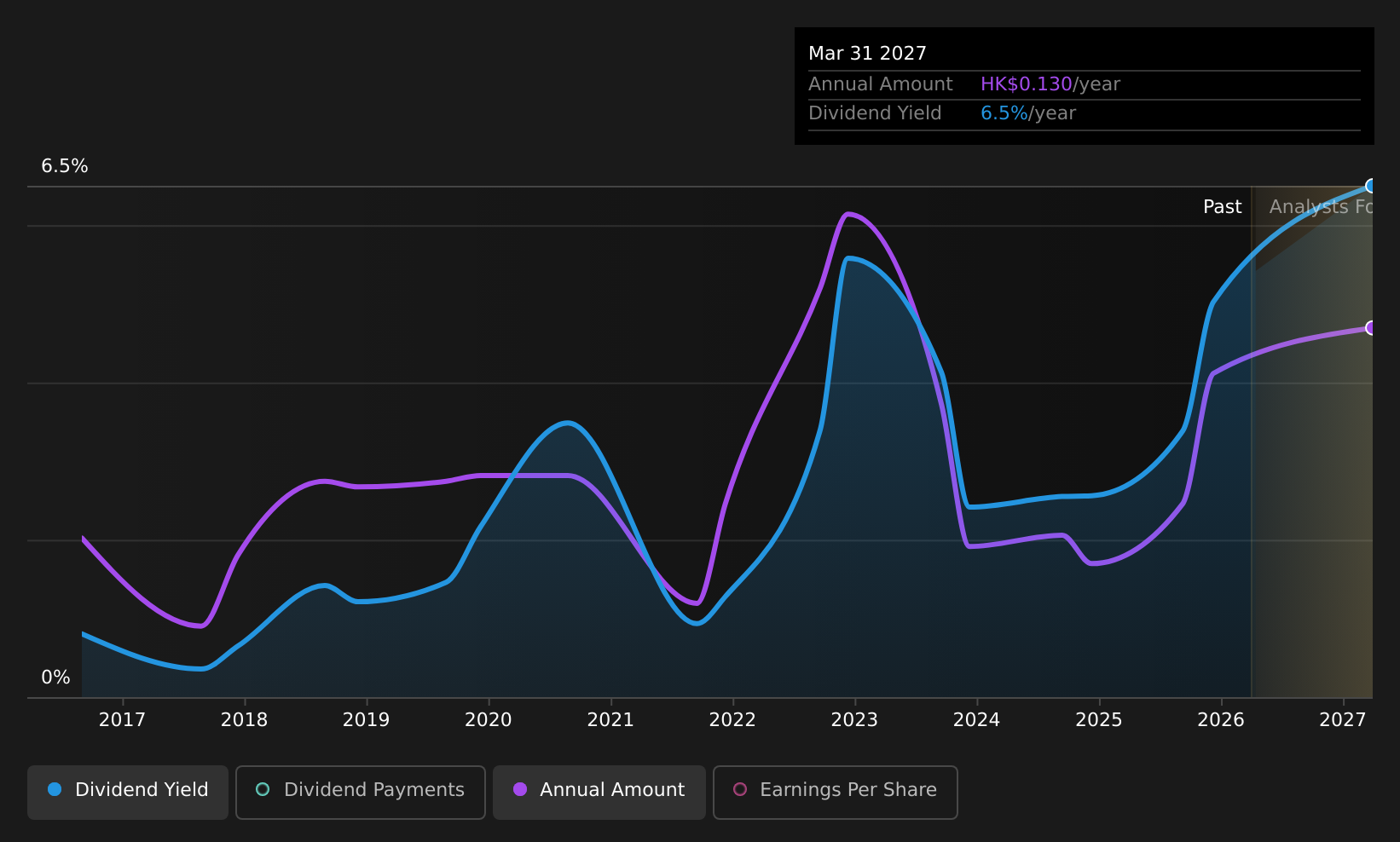Click the 2025 x-axis label

[x=1099, y=720]
